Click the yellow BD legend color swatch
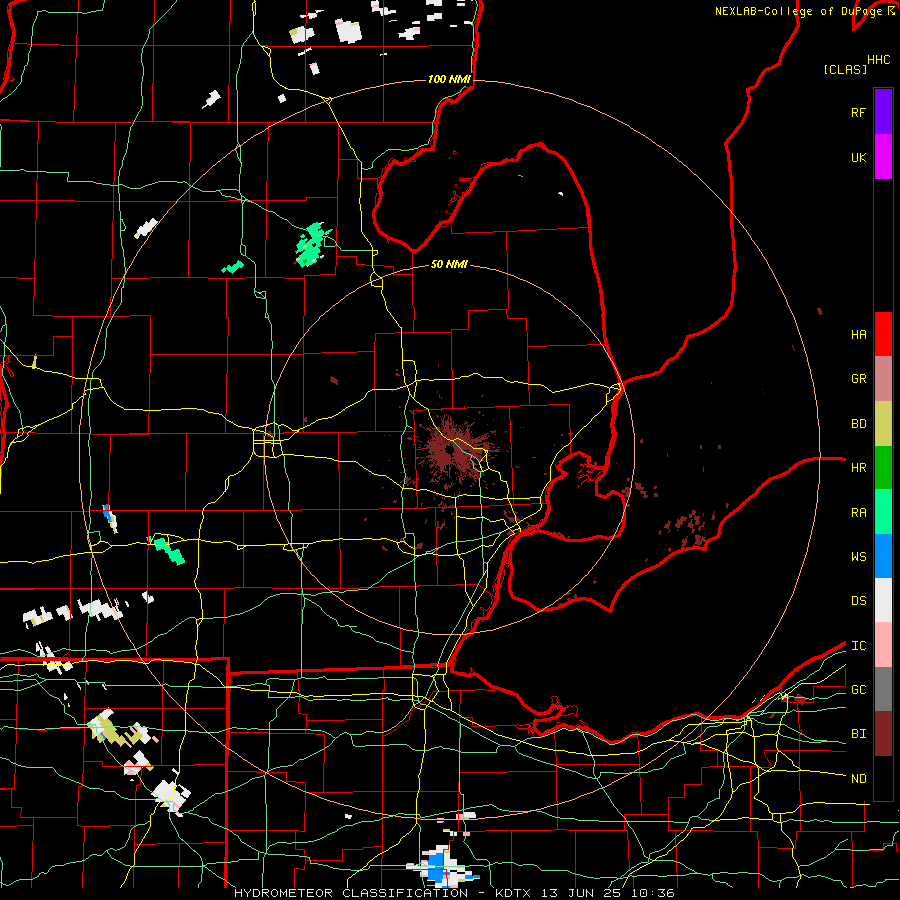This screenshot has width=900, height=900. pyautogui.click(x=883, y=423)
